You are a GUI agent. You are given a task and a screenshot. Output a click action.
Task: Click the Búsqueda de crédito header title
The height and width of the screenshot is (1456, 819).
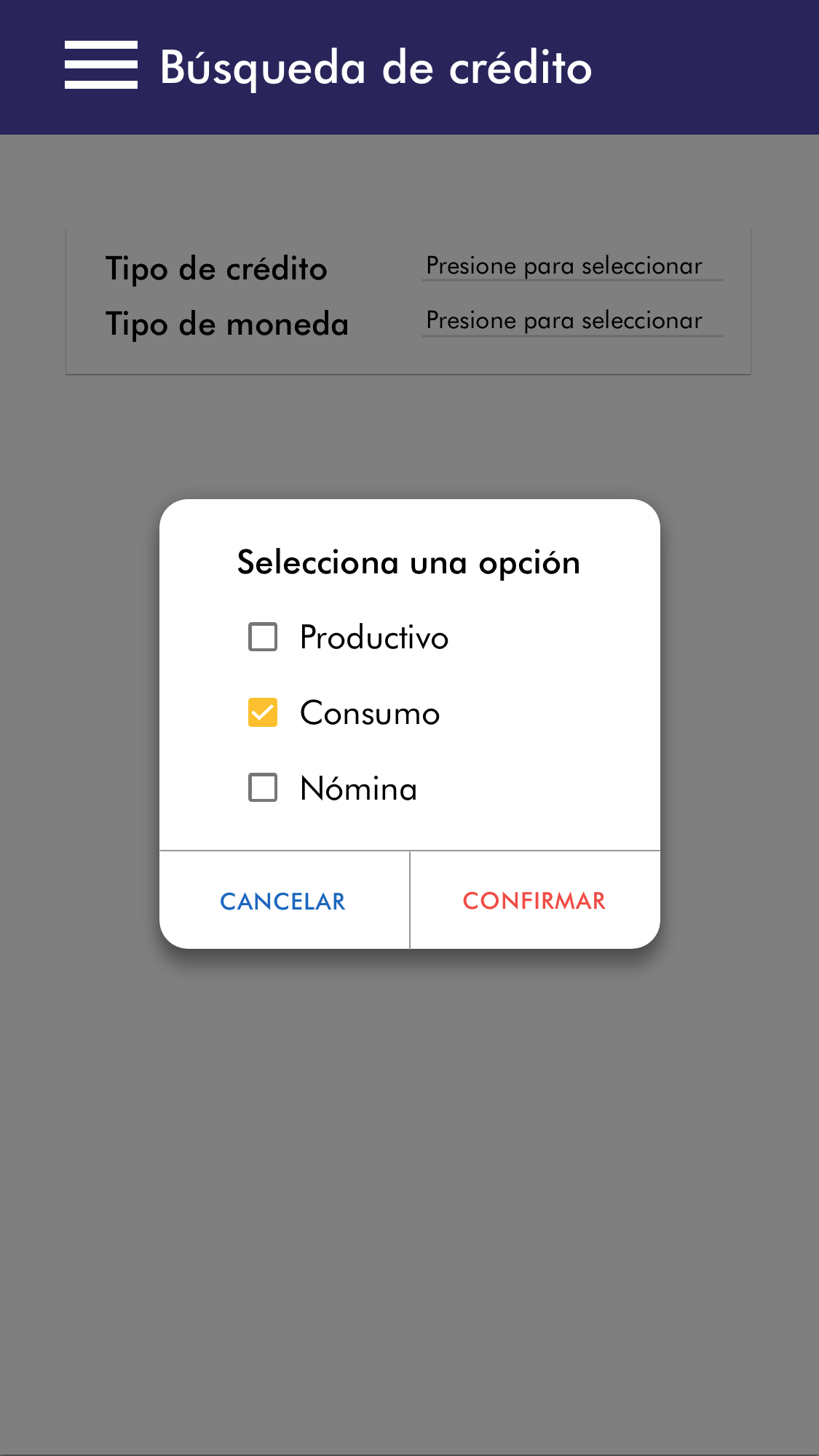click(x=376, y=68)
